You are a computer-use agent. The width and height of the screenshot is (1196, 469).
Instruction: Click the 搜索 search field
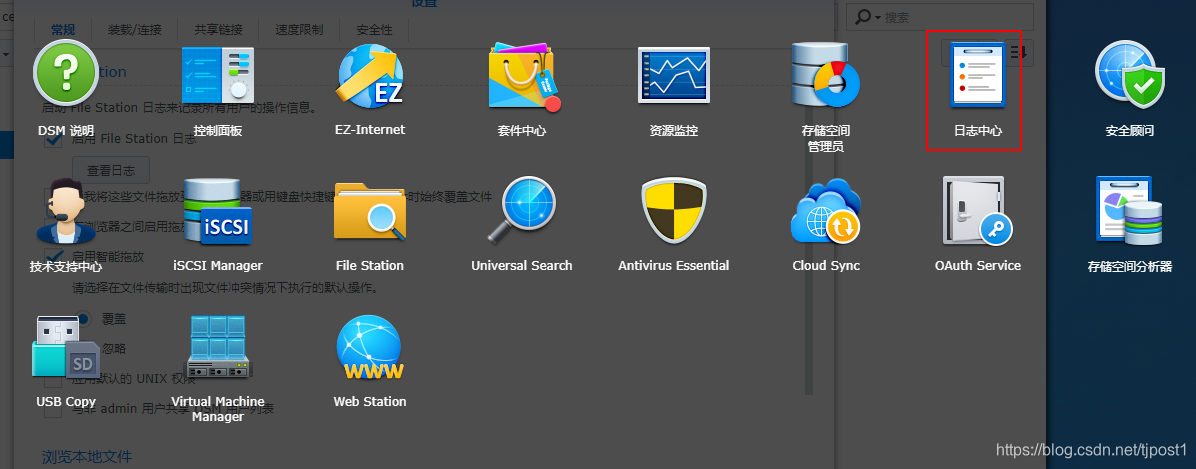[942, 17]
